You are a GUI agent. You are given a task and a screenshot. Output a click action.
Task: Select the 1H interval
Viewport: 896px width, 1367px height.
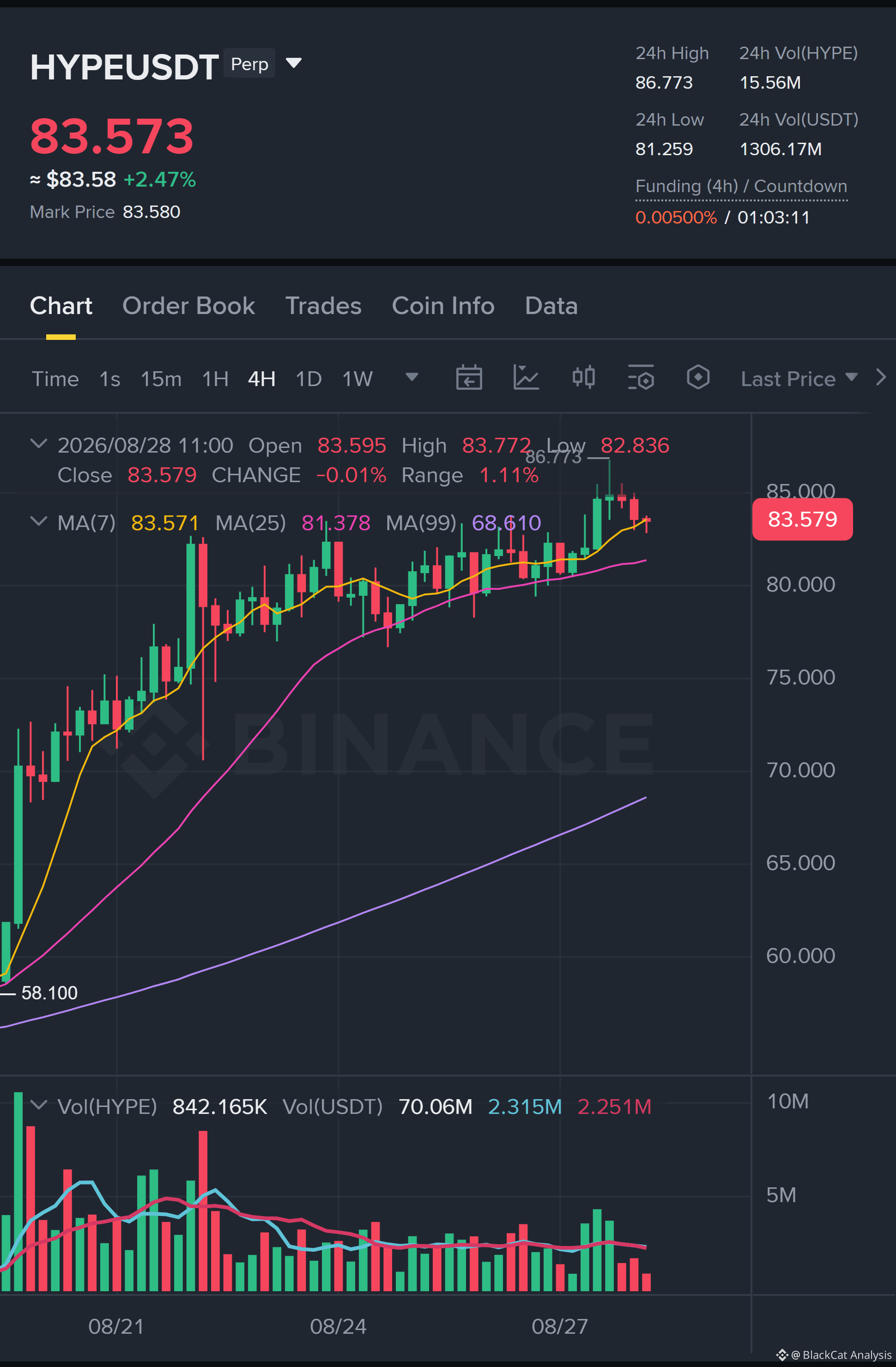215,379
